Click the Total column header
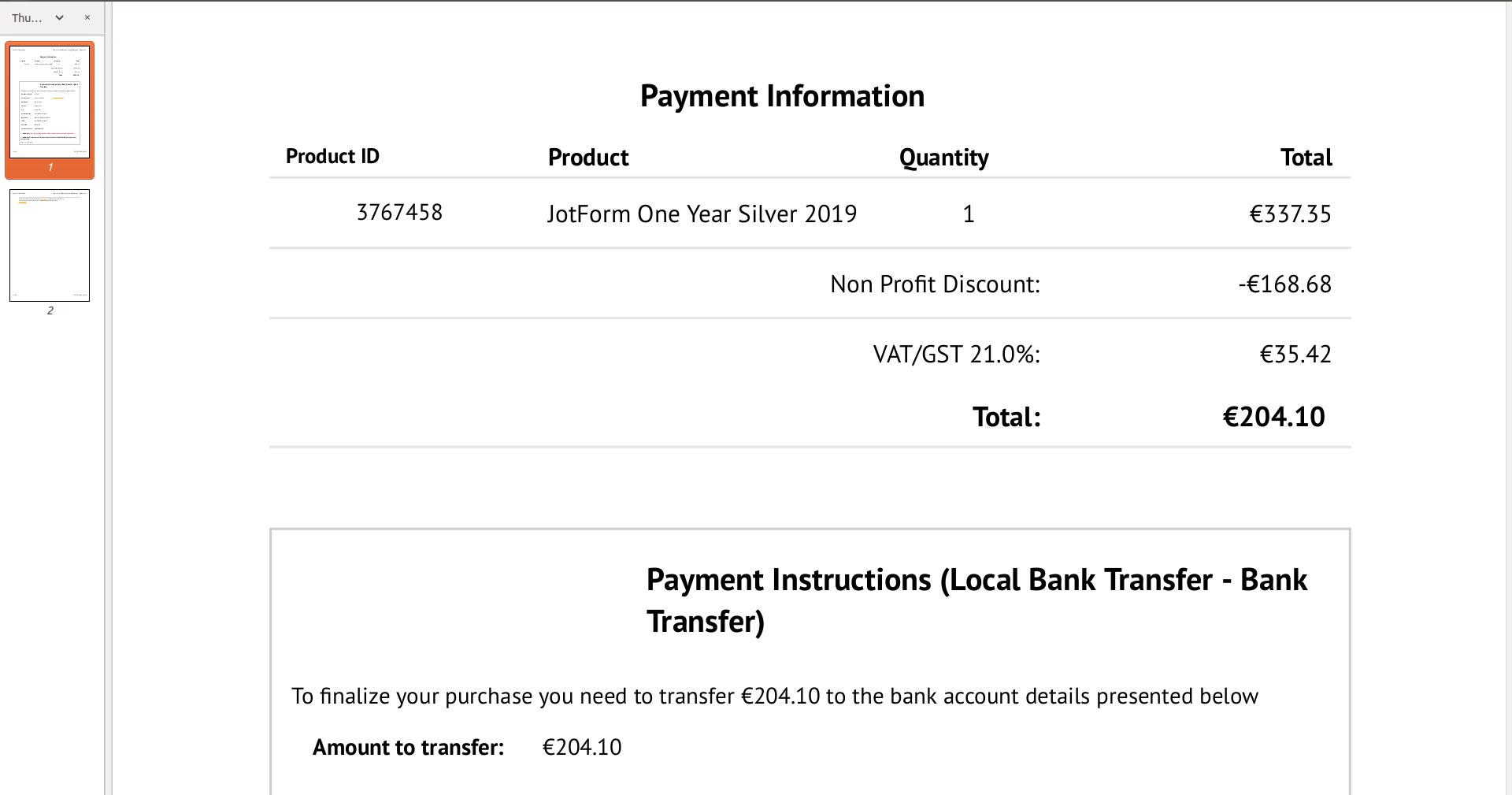The width and height of the screenshot is (1512, 795). [x=1306, y=157]
